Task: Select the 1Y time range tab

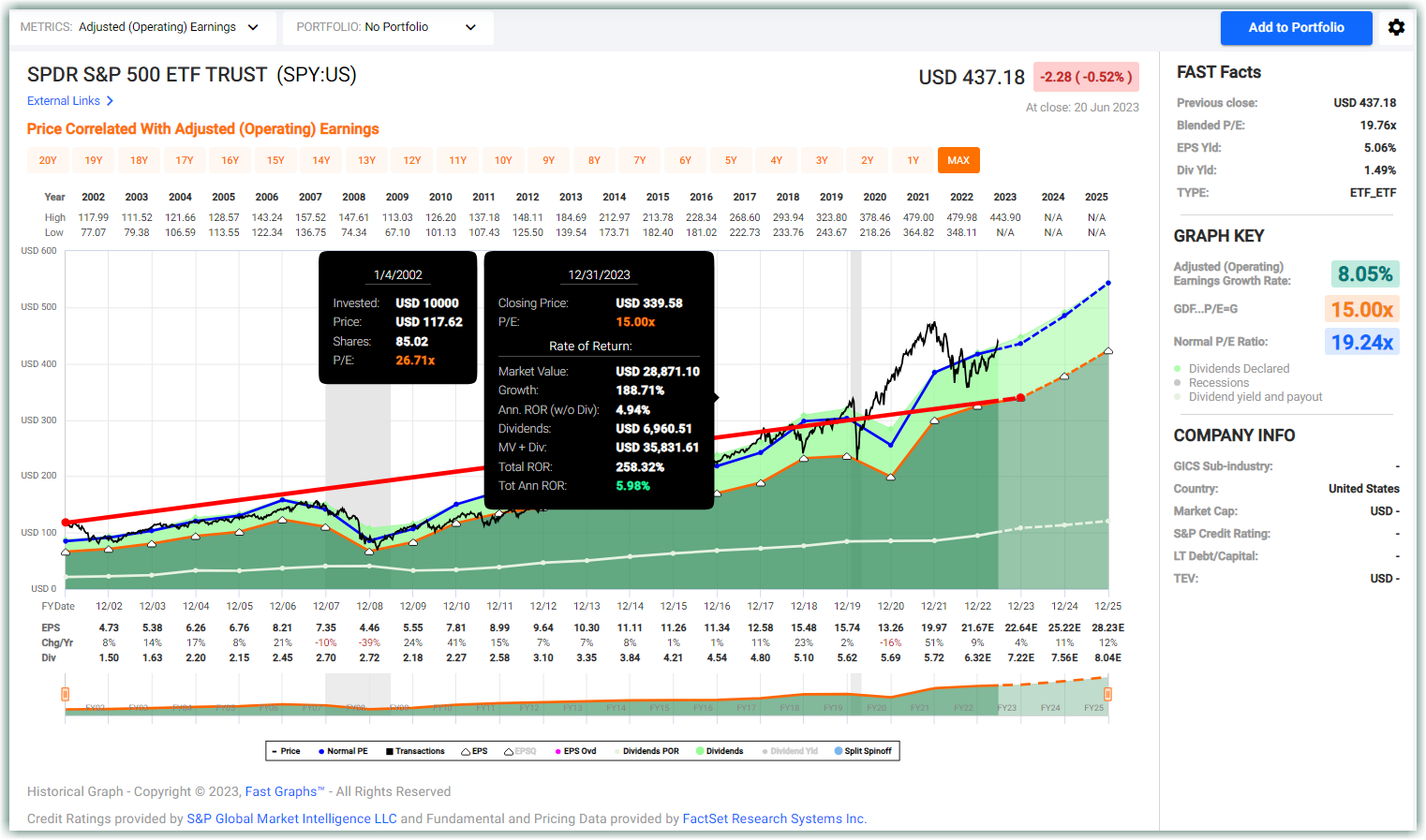Action: pos(913,161)
